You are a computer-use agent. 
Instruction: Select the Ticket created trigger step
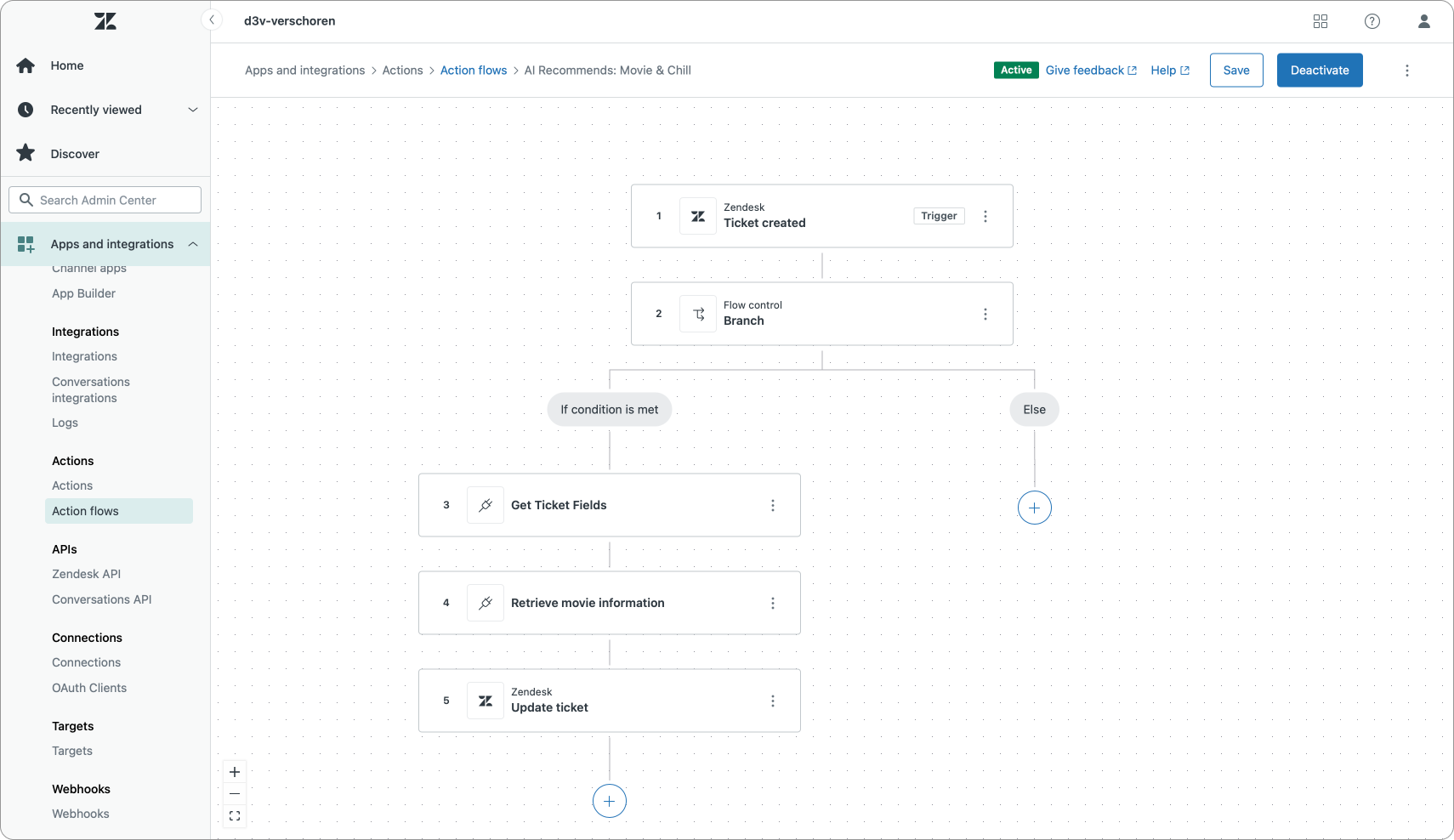point(822,216)
